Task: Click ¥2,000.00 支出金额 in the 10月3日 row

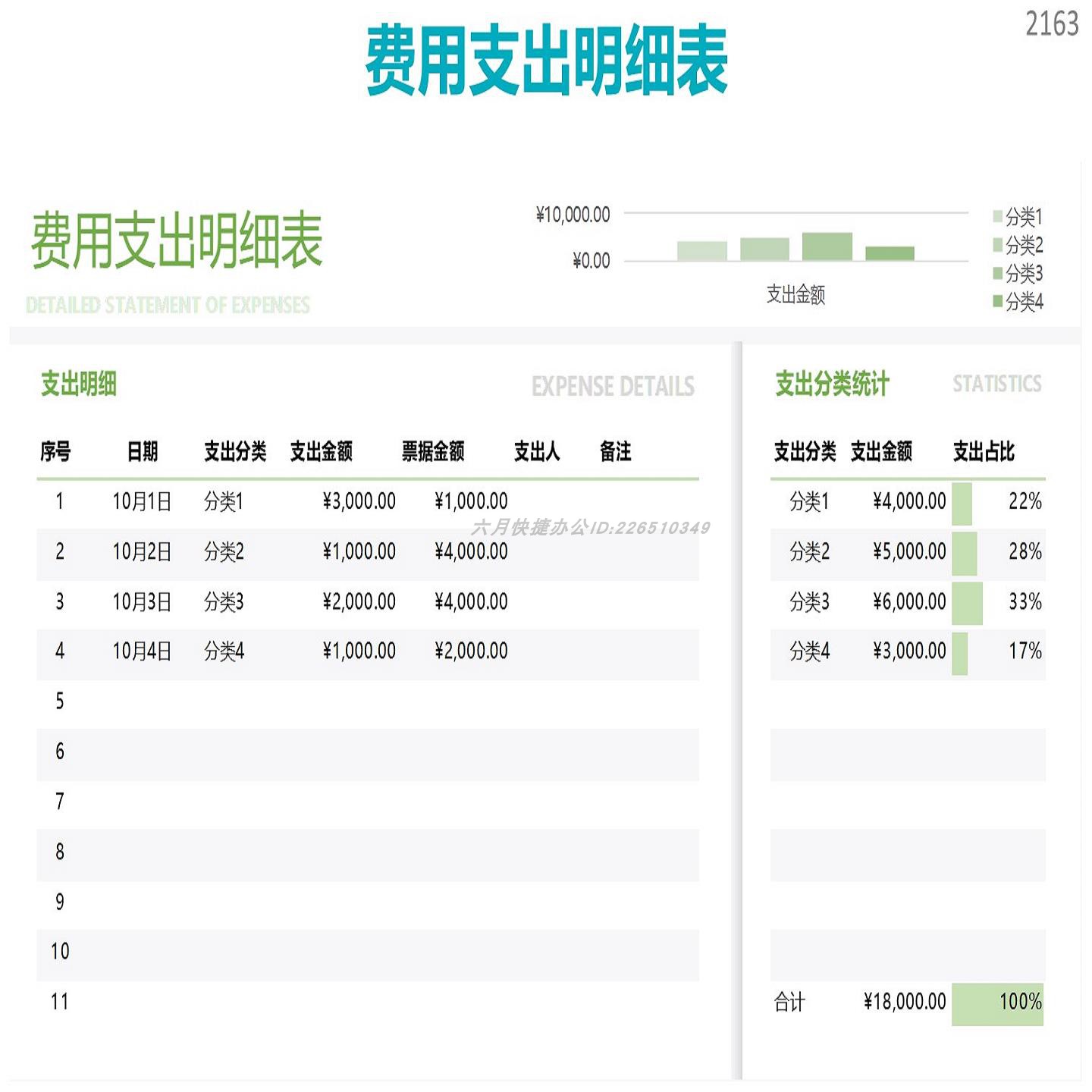Action: pyautogui.click(x=359, y=602)
